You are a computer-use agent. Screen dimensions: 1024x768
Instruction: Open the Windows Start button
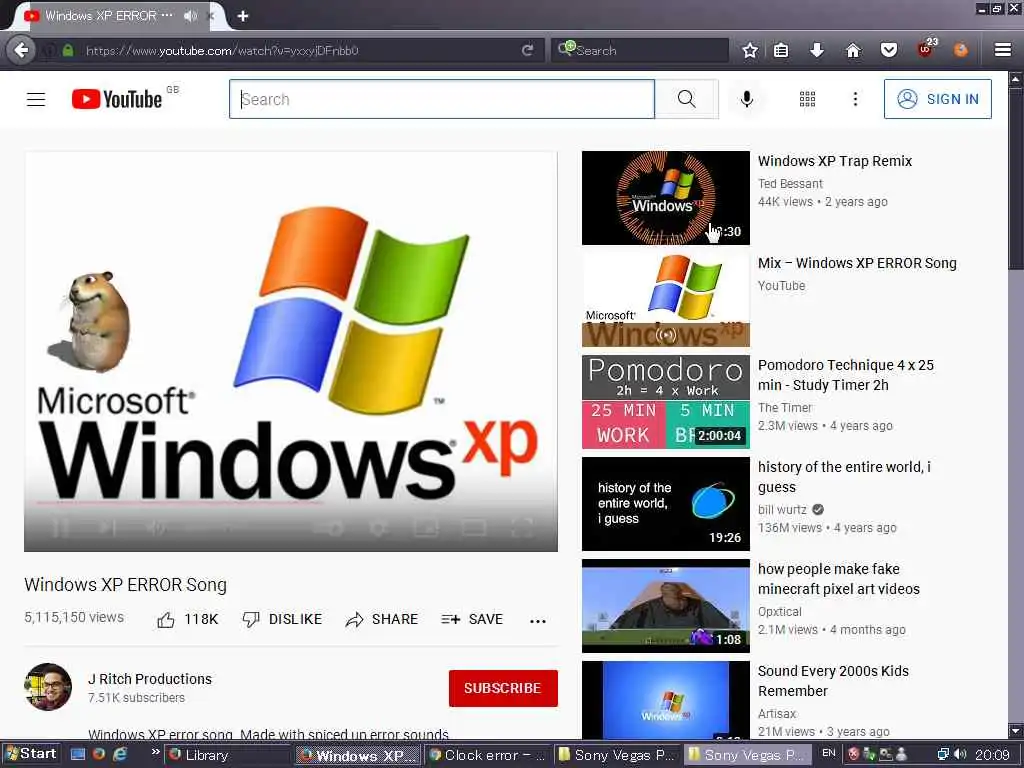tap(30, 754)
